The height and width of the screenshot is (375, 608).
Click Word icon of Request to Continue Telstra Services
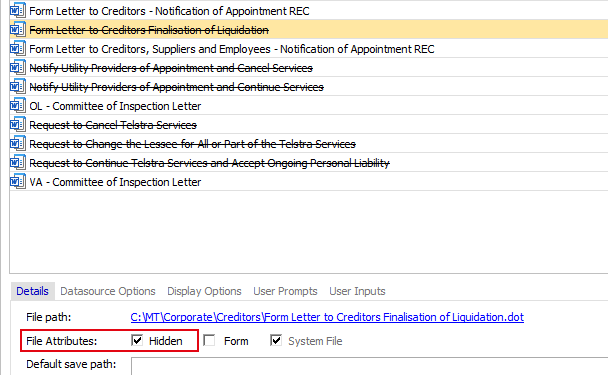[x=18, y=162]
